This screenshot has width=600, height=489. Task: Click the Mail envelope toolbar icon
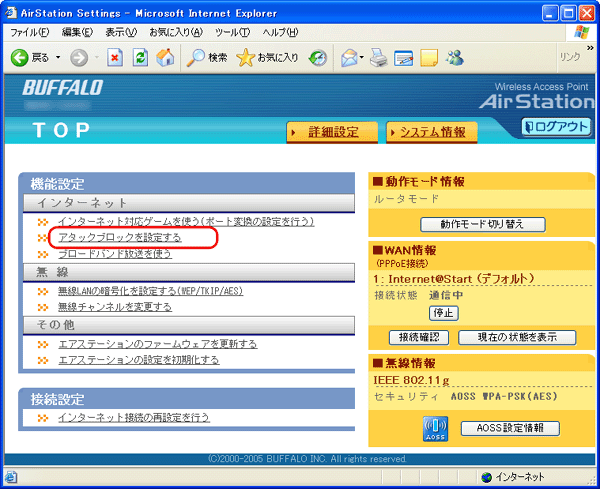click(347, 58)
